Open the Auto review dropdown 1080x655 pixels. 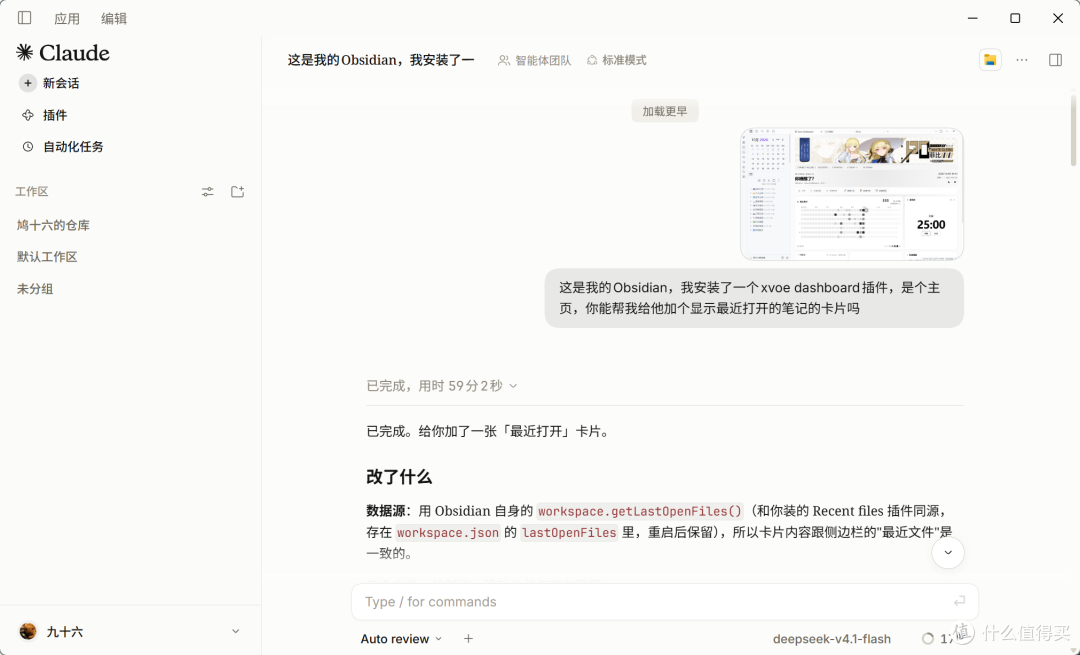pos(401,639)
